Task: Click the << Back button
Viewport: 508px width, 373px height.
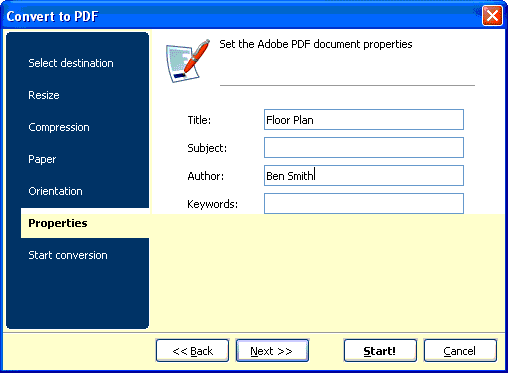Action: (x=192, y=351)
